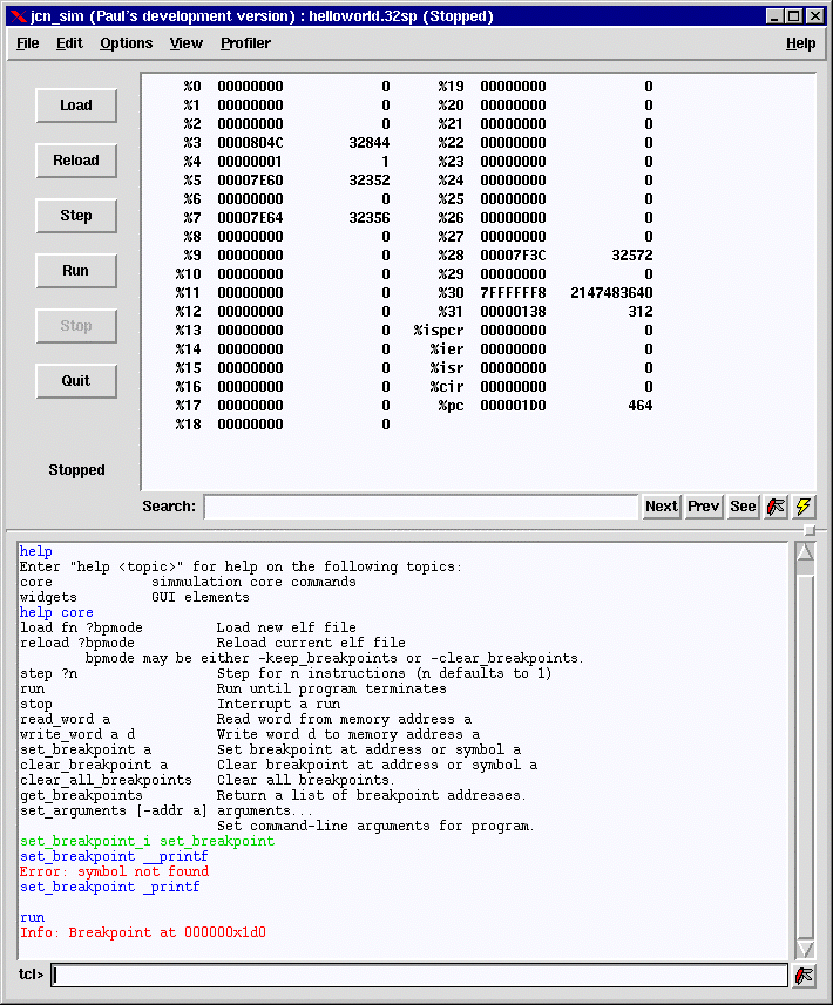This screenshot has height=1005, width=833.
Task: Click the console scrollbar up arrow
Action: click(805, 552)
